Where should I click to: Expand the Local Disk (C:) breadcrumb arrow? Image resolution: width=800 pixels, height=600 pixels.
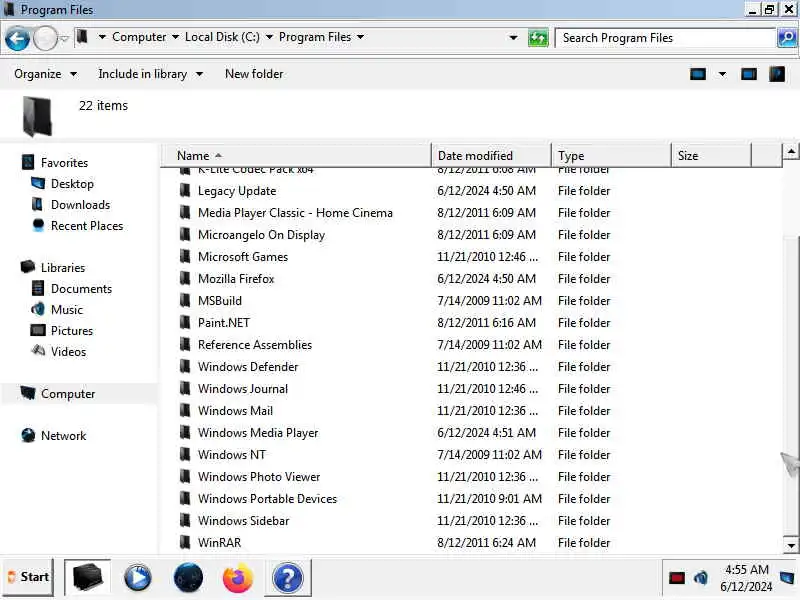point(269,37)
